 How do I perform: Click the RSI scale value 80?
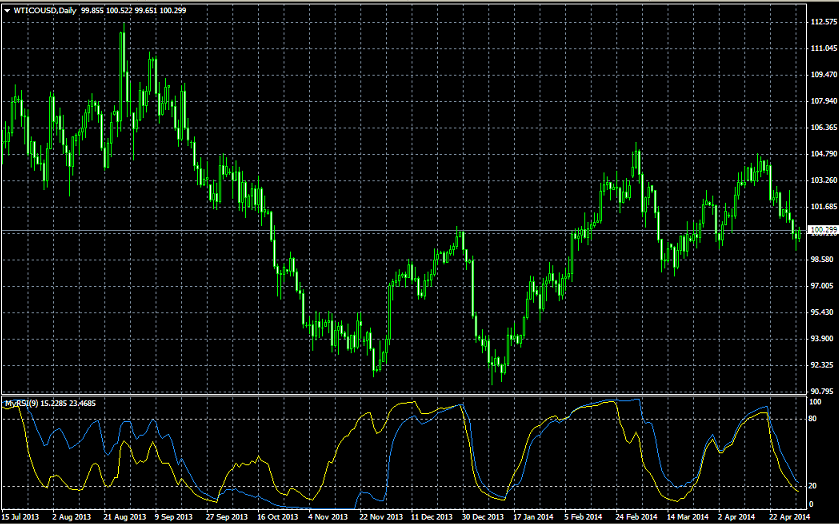(813, 419)
